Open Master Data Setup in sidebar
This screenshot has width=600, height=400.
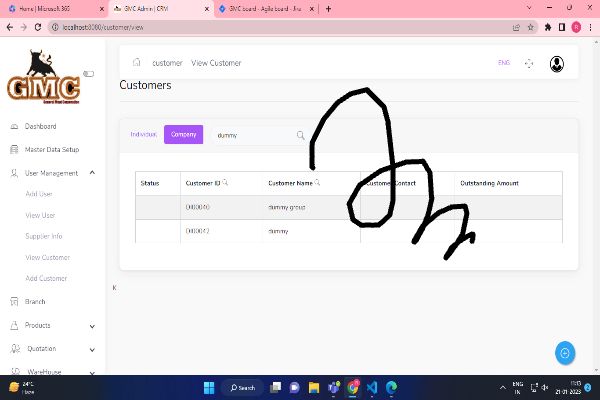tap(51, 150)
